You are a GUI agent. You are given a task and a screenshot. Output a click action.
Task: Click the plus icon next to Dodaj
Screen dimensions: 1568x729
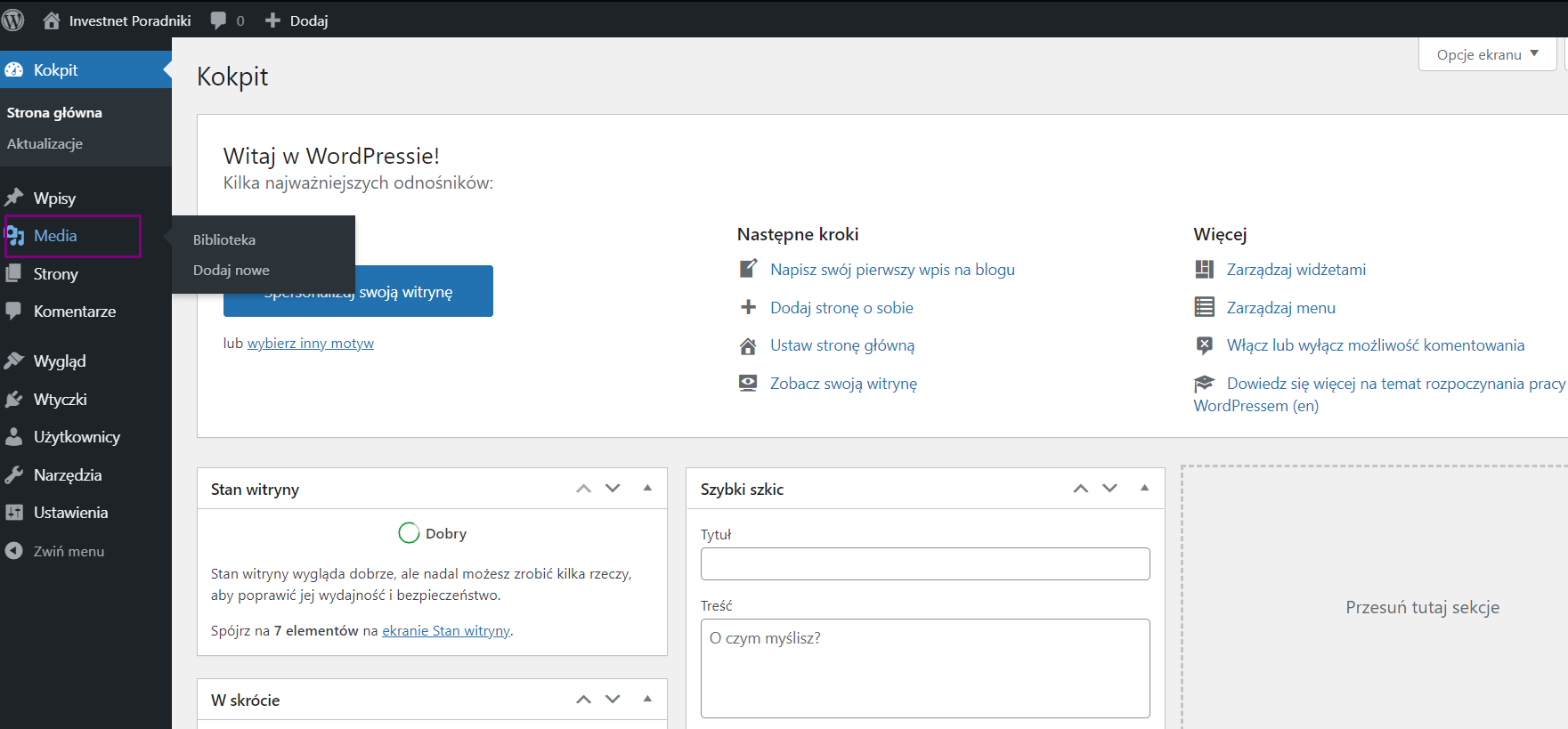(x=272, y=20)
